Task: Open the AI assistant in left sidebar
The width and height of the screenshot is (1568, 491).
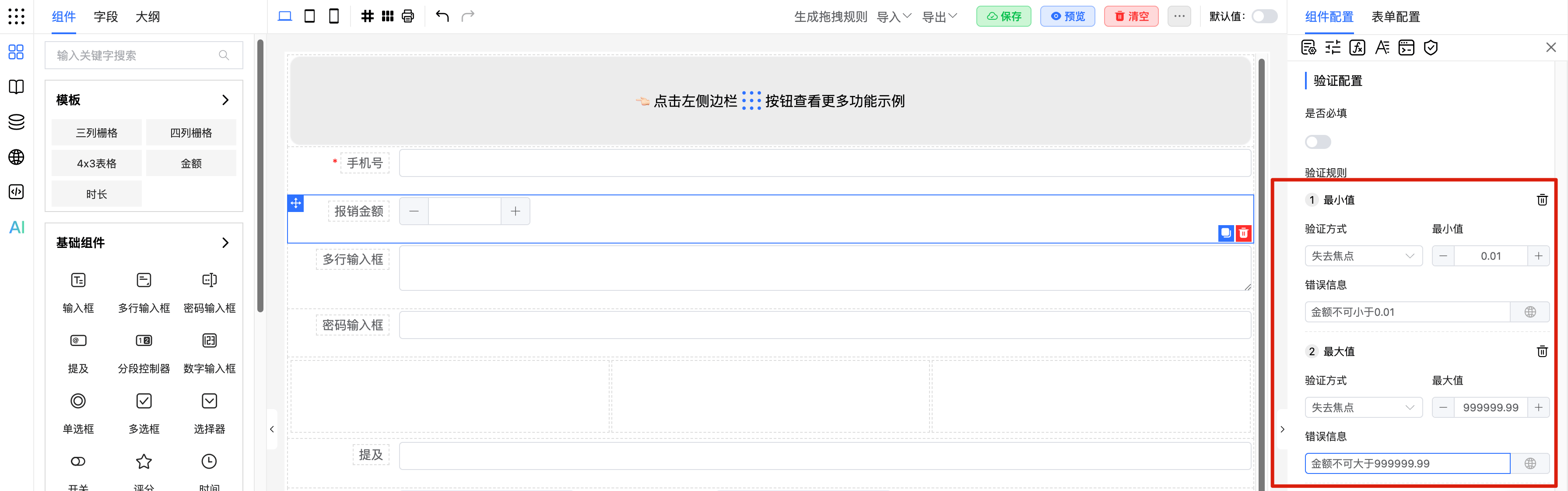Action: pos(17,227)
